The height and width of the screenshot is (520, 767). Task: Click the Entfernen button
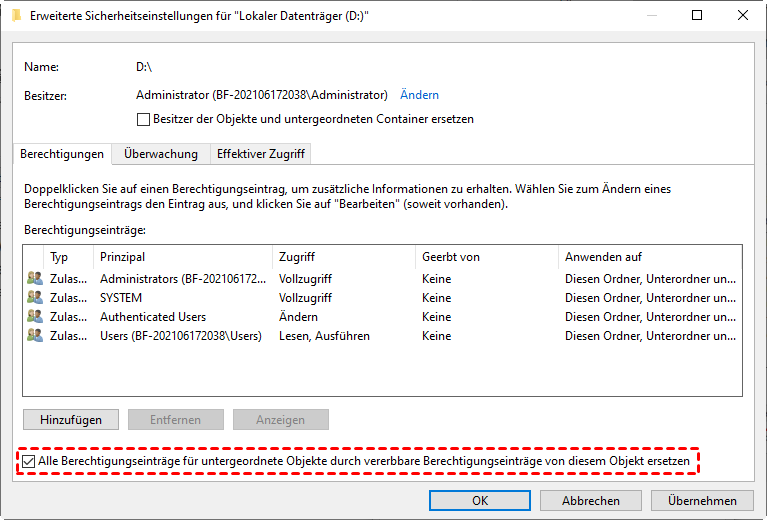click(176, 420)
